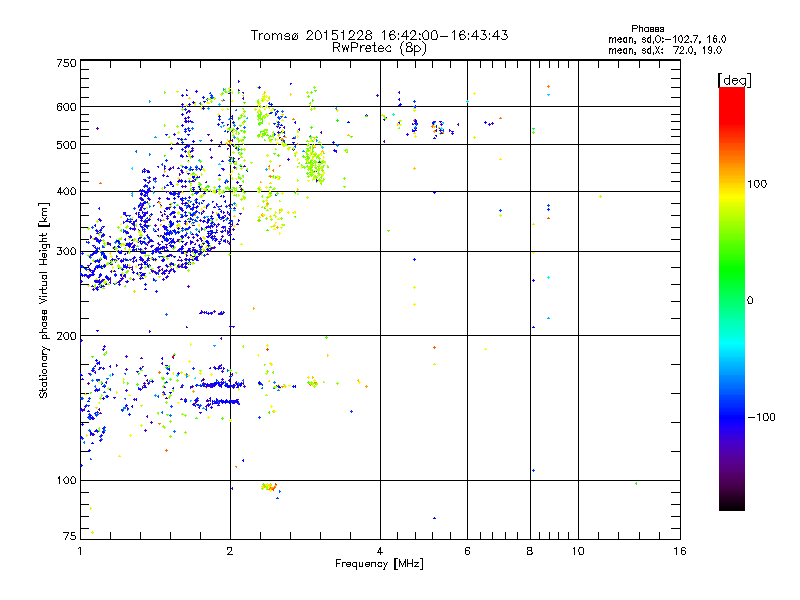Click the x-axis '10' tick label
This screenshot has width=800, height=600.
pyautogui.click(x=578, y=551)
